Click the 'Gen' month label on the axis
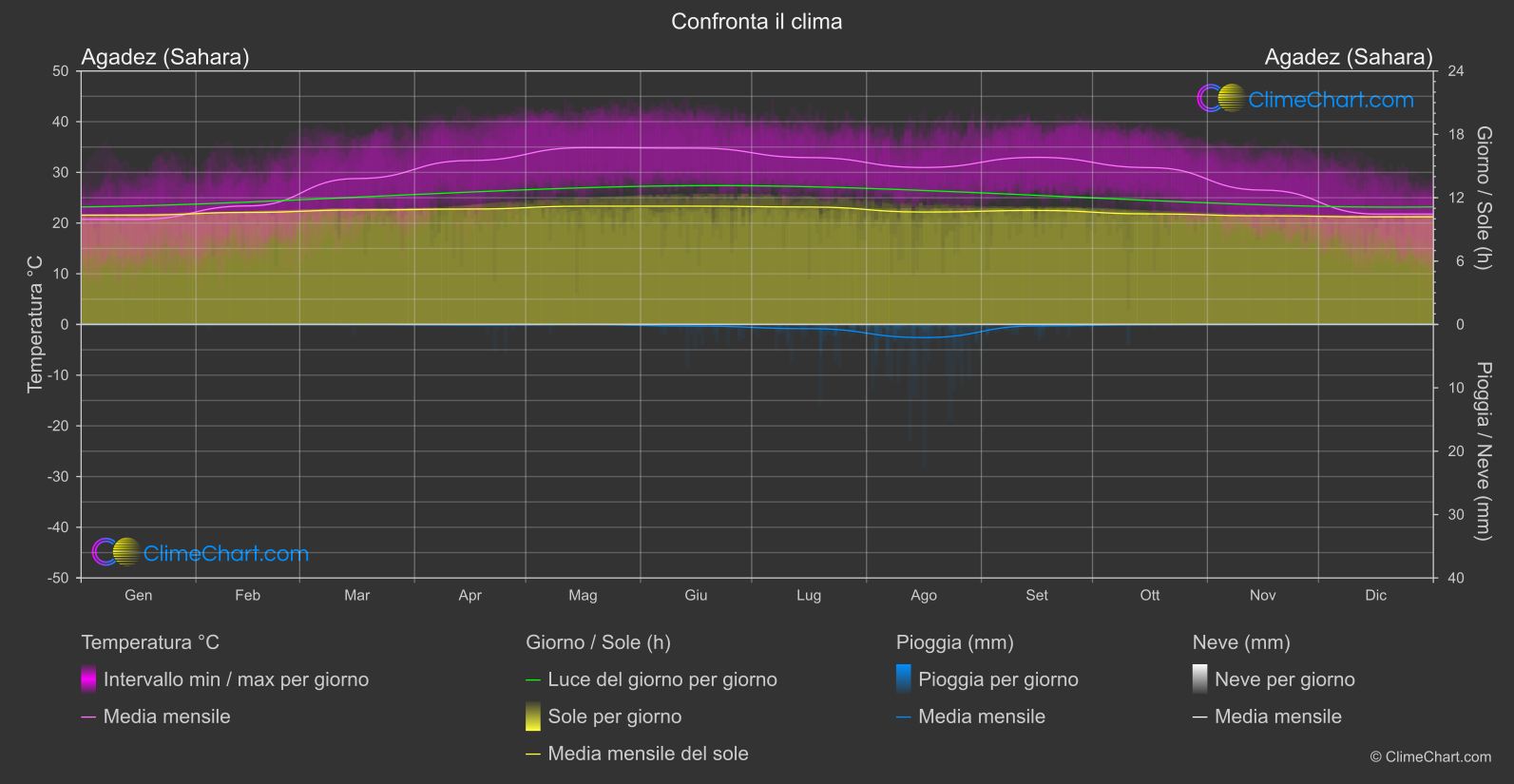 pyautogui.click(x=139, y=595)
